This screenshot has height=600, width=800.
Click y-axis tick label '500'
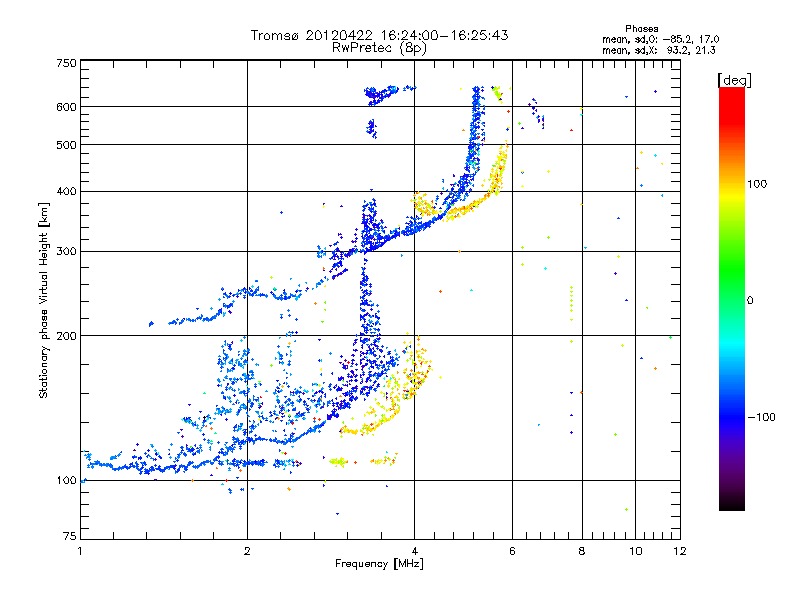pos(66,145)
